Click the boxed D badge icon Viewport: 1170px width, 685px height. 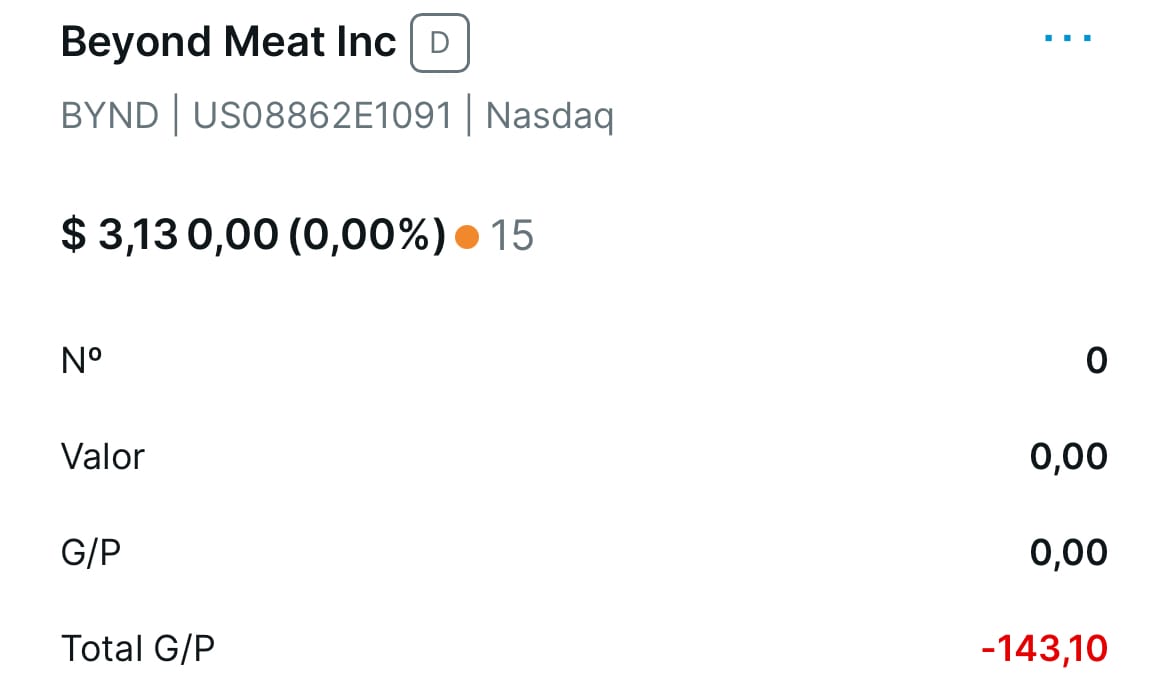[439, 45]
